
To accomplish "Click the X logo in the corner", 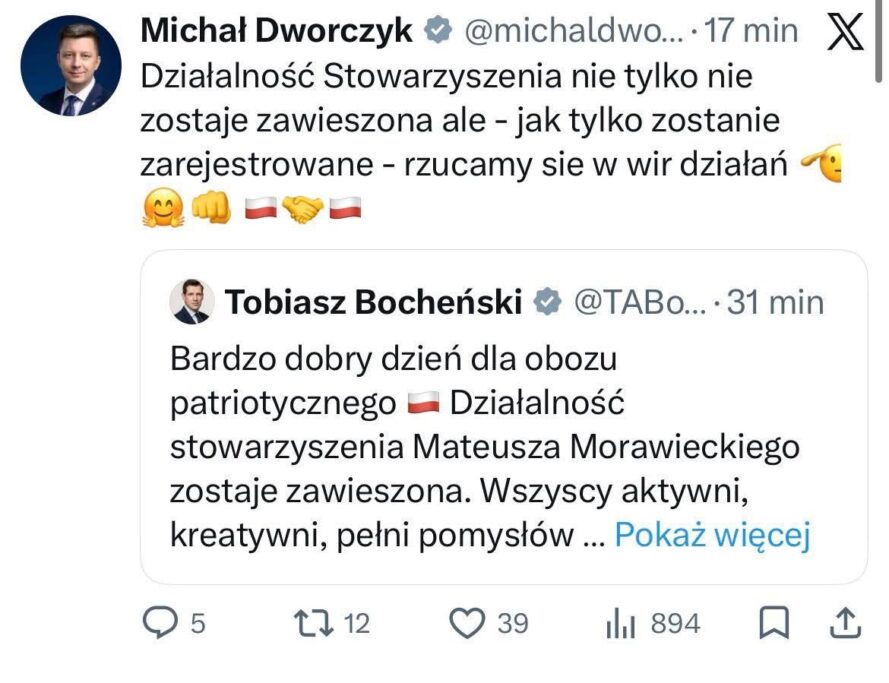I will [848, 33].
